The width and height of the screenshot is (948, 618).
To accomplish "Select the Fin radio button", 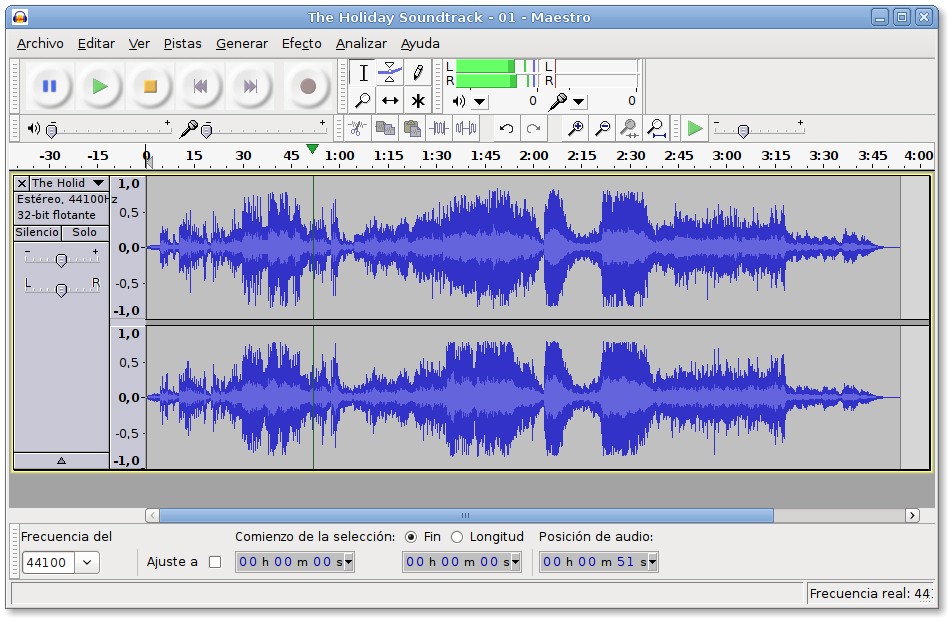I will coord(411,537).
